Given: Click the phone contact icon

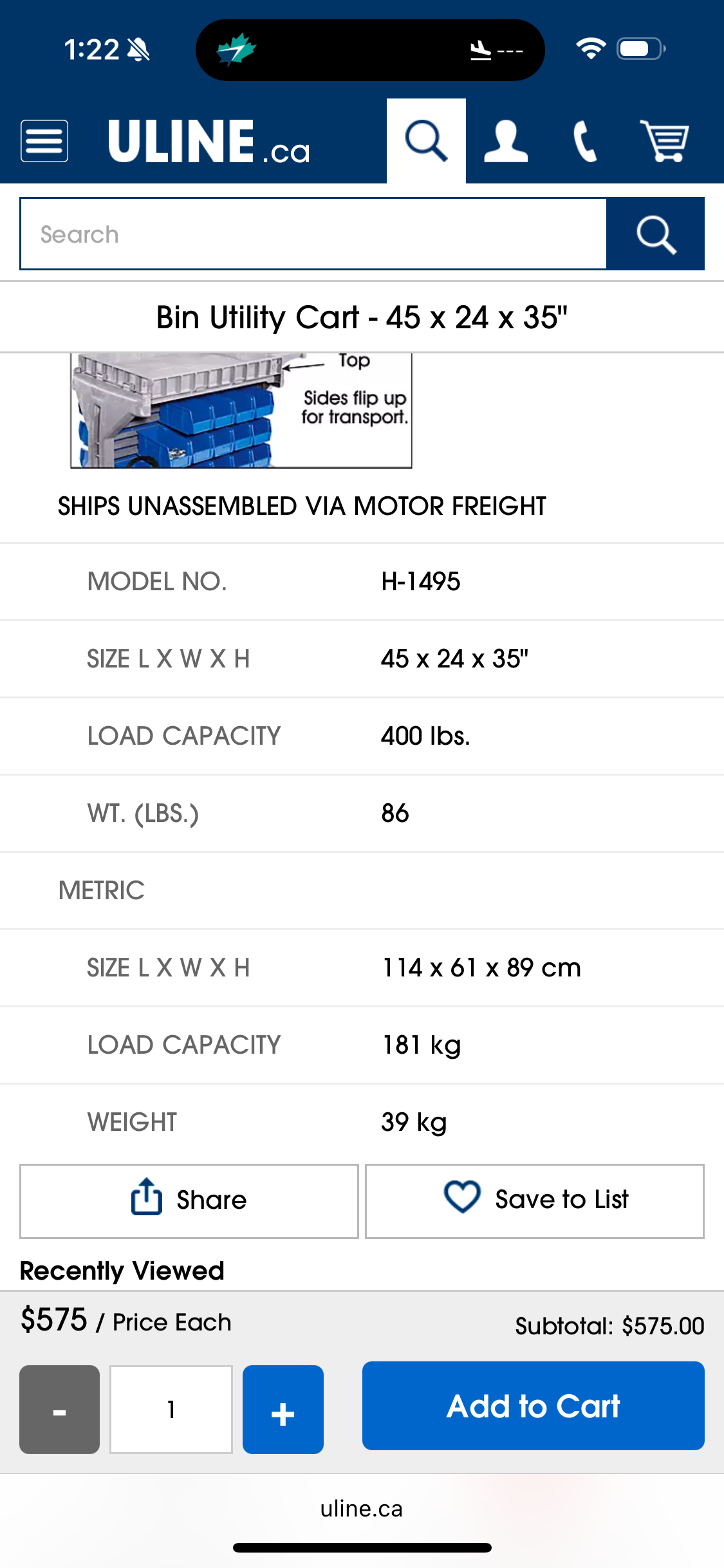Looking at the screenshot, I should click(x=584, y=140).
